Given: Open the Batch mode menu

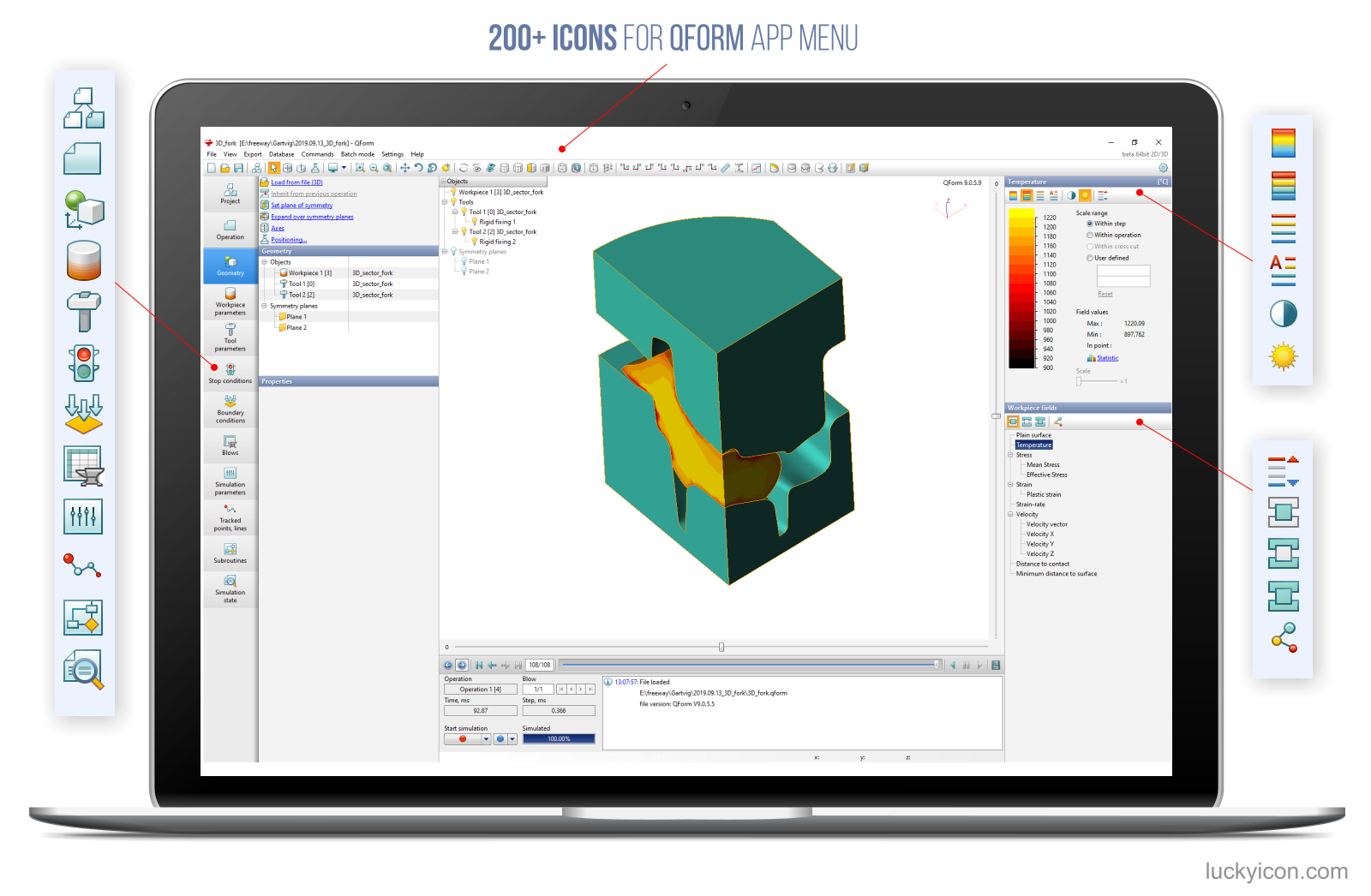Looking at the screenshot, I should pos(357,154).
